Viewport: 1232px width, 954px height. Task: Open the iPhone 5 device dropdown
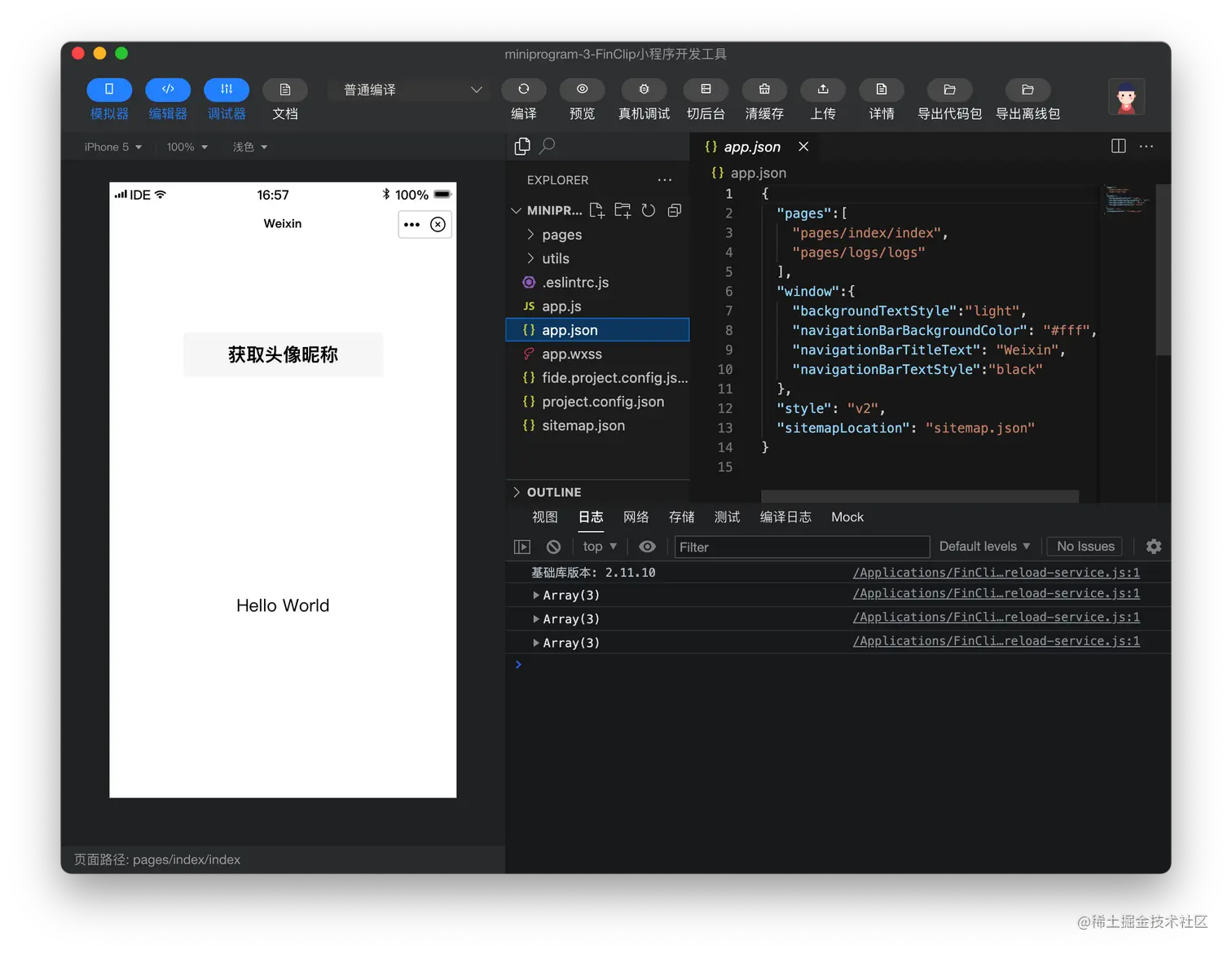pos(112,147)
